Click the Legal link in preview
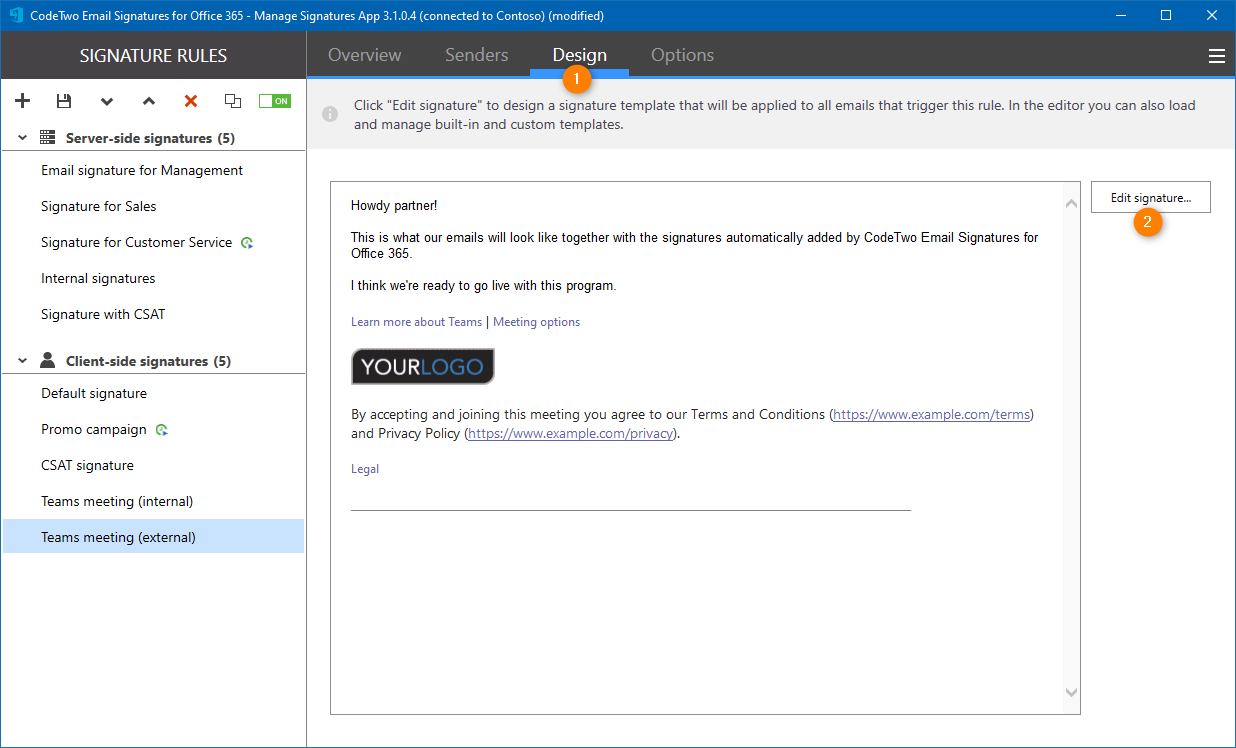 pyautogui.click(x=365, y=469)
